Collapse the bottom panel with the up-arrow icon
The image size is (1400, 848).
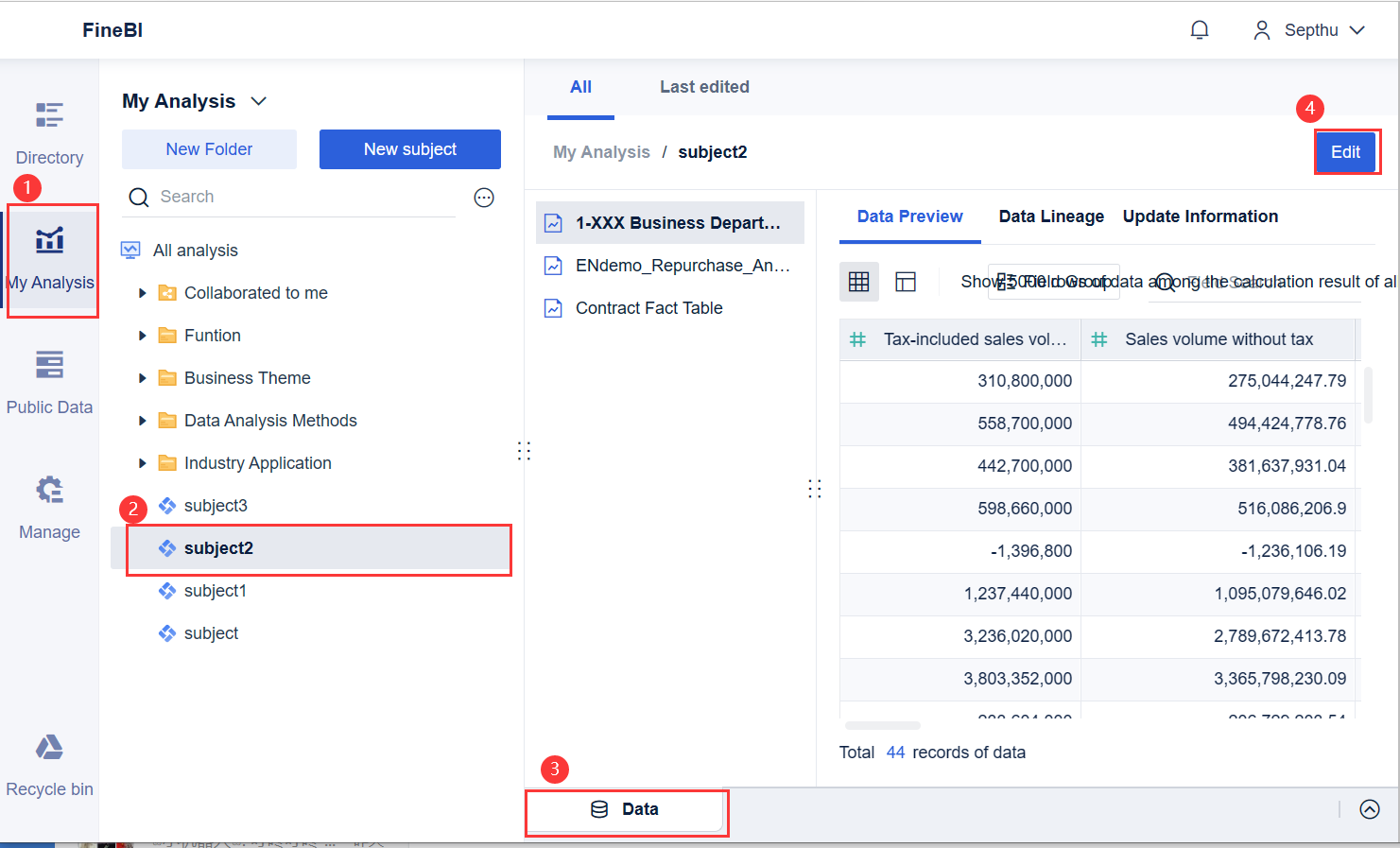click(x=1369, y=809)
